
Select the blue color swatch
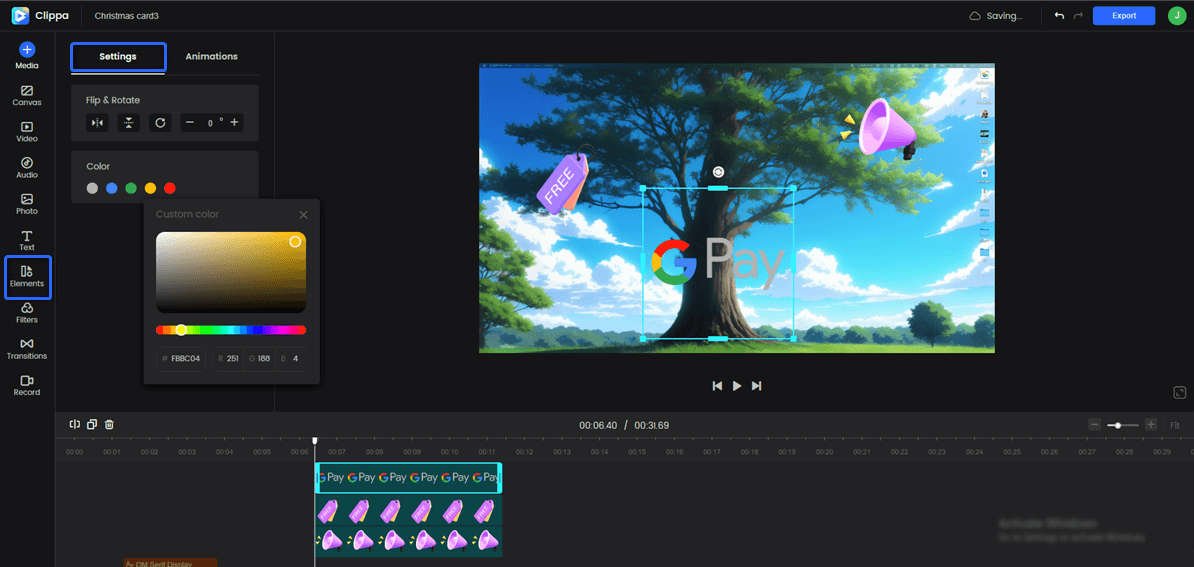pos(112,188)
